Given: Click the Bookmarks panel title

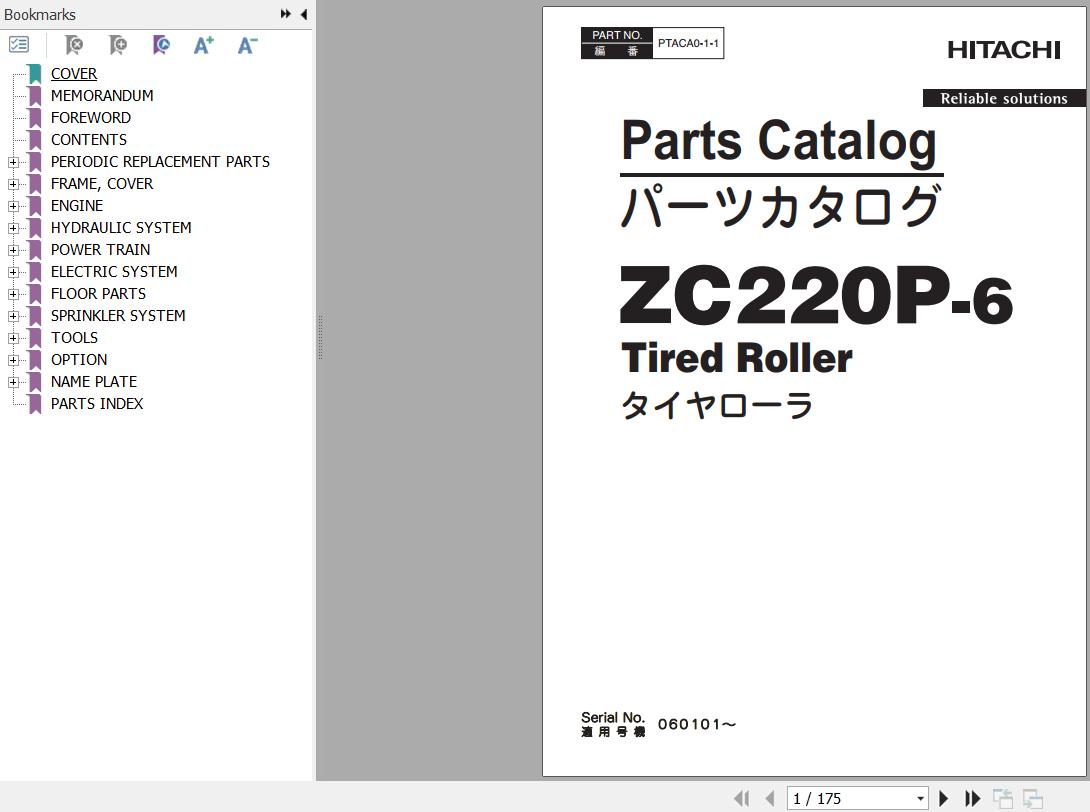Looking at the screenshot, I should [40, 15].
